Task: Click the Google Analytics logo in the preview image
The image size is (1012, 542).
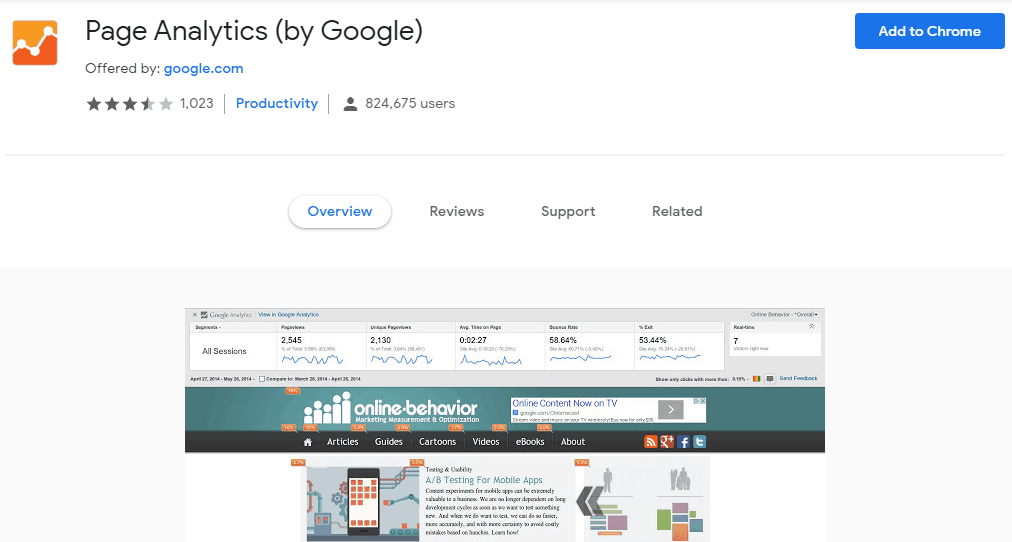Action: pos(227,315)
